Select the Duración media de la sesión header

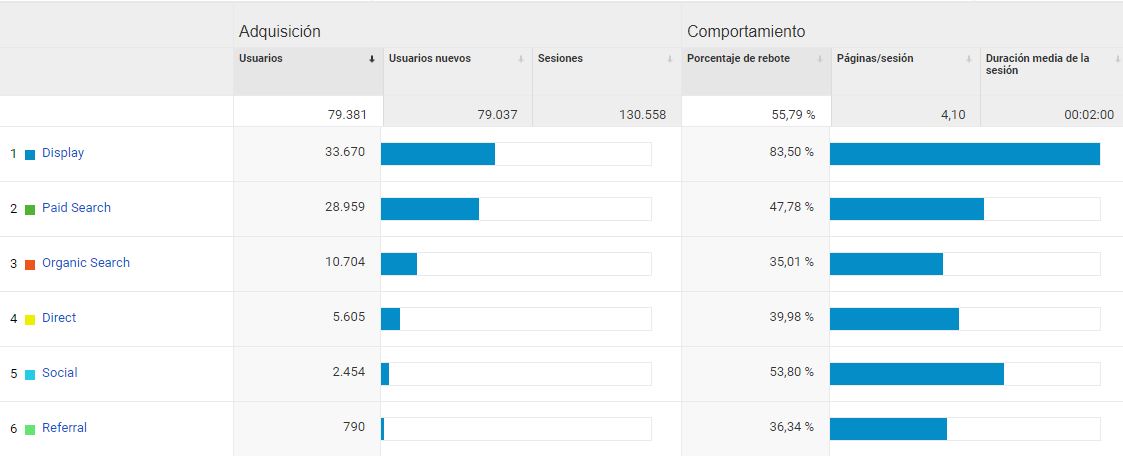click(1051, 72)
